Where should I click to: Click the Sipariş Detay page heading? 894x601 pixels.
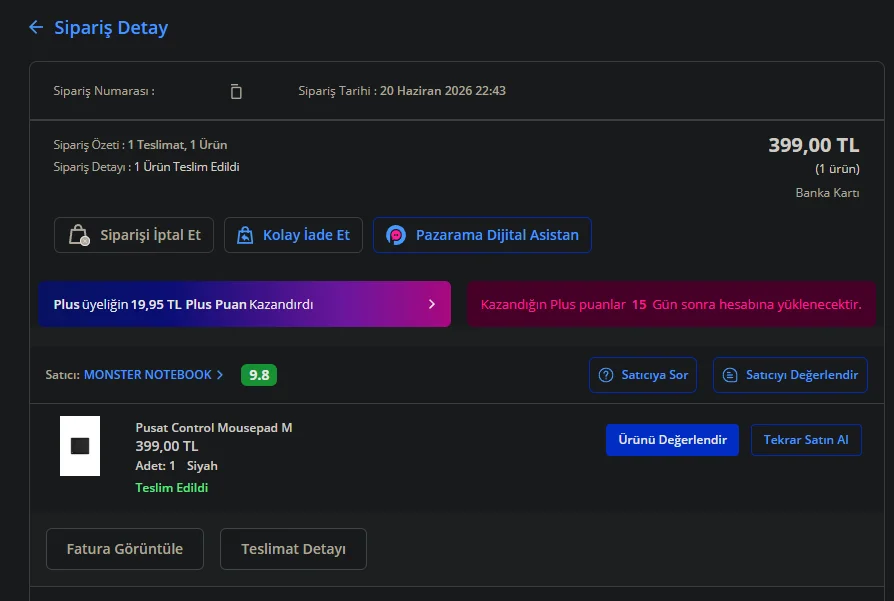[111, 27]
